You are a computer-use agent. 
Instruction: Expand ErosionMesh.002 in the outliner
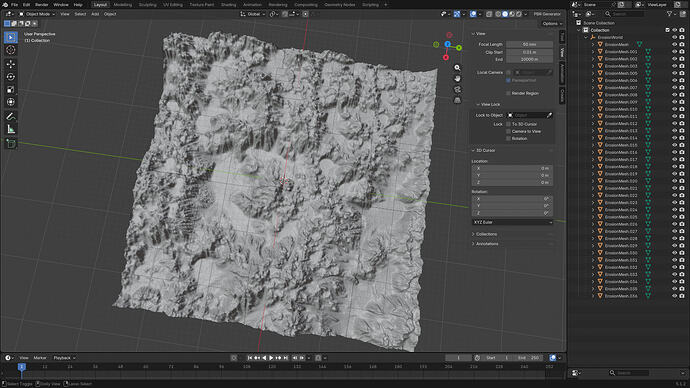click(x=593, y=59)
